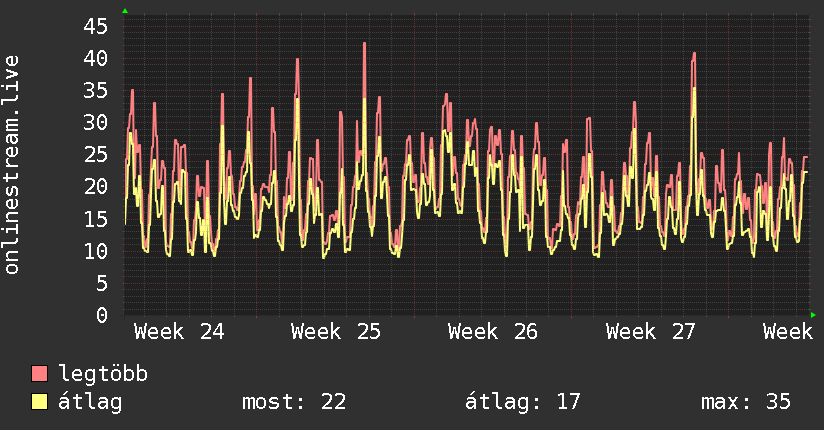Click the Week 27 axis label
This screenshot has height=430, width=824.
[651, 332]
